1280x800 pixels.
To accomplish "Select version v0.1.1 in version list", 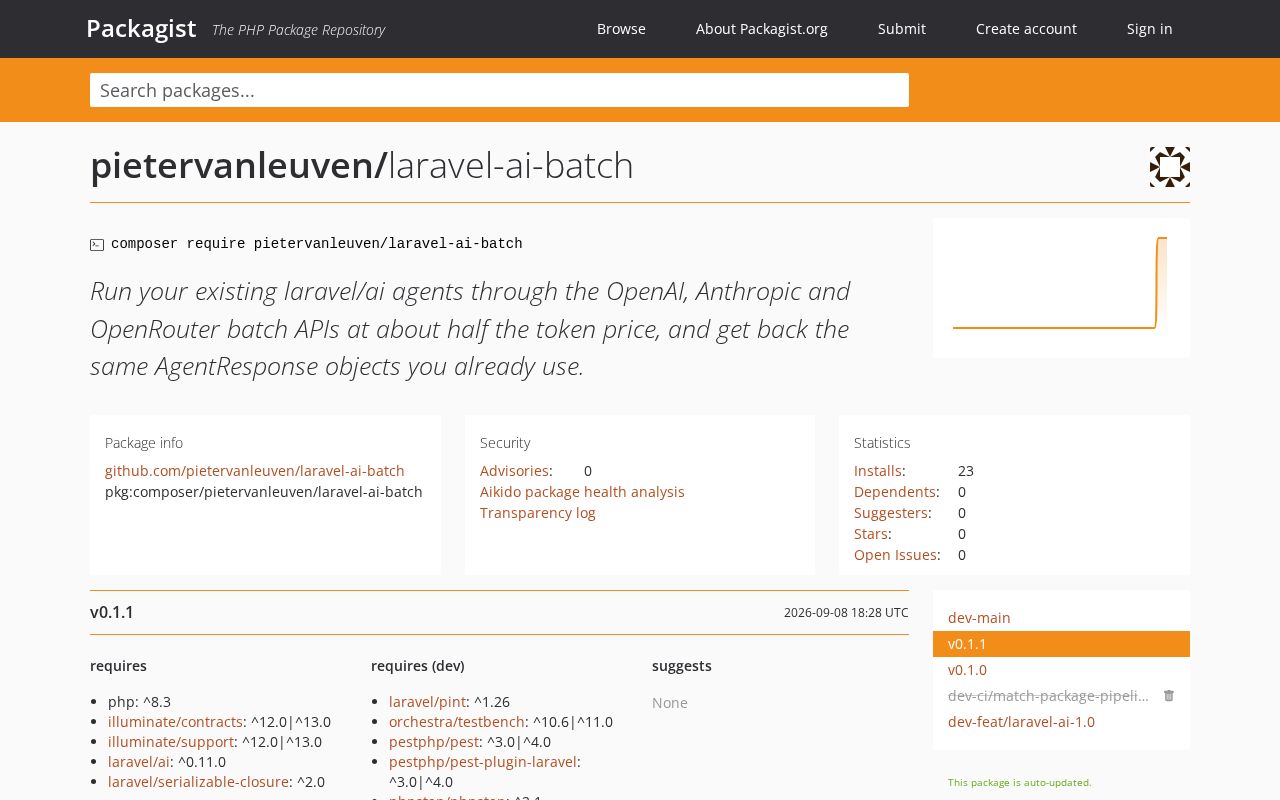I will pos(1061,644).
